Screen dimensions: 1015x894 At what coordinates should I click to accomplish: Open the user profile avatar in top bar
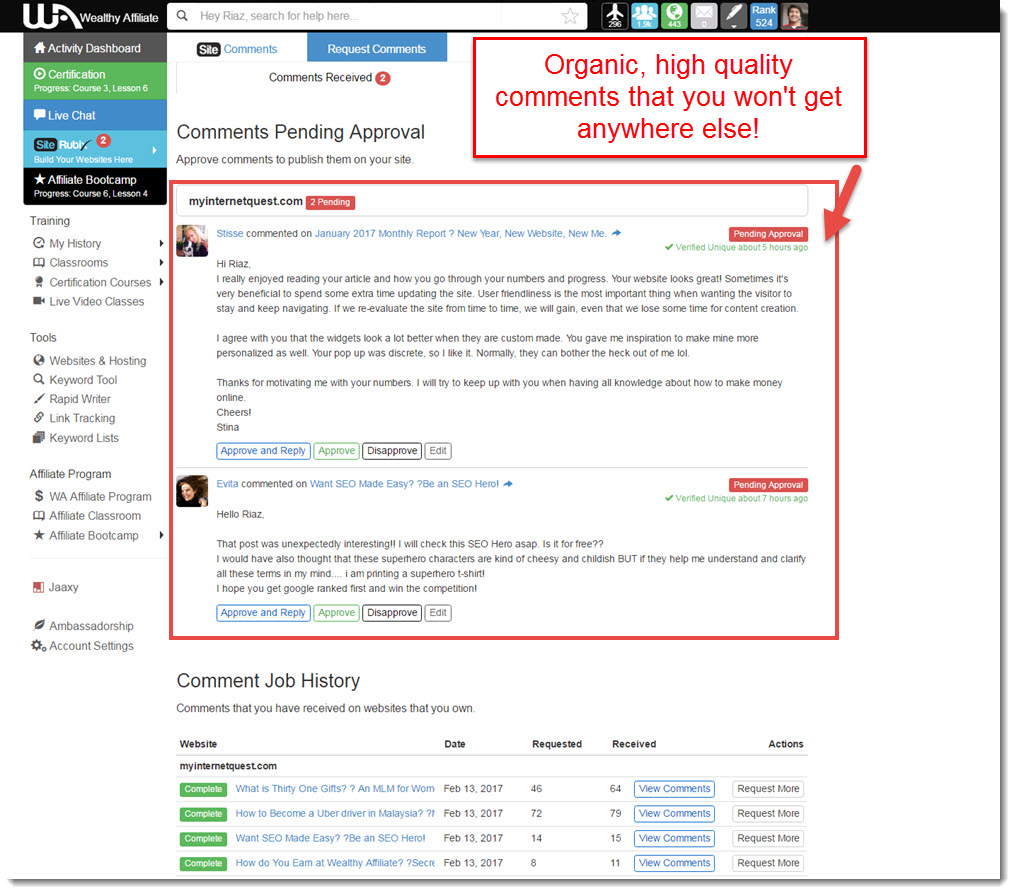tap(794, 16)
